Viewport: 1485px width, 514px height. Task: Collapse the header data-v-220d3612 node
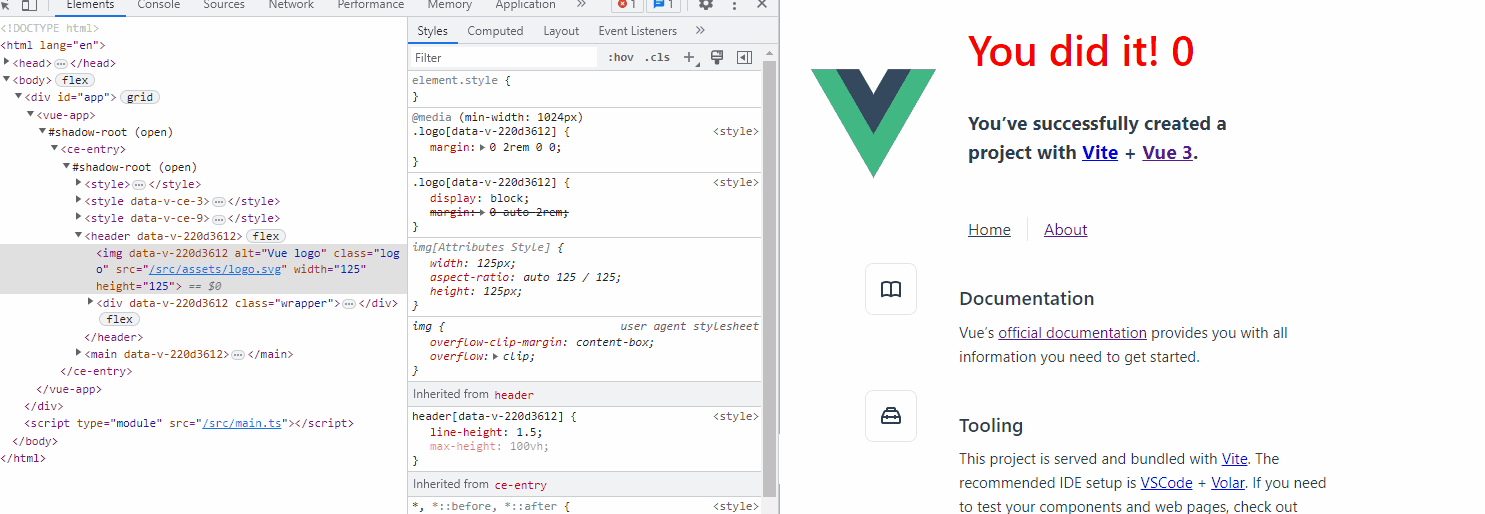click(x=79, y=236)
